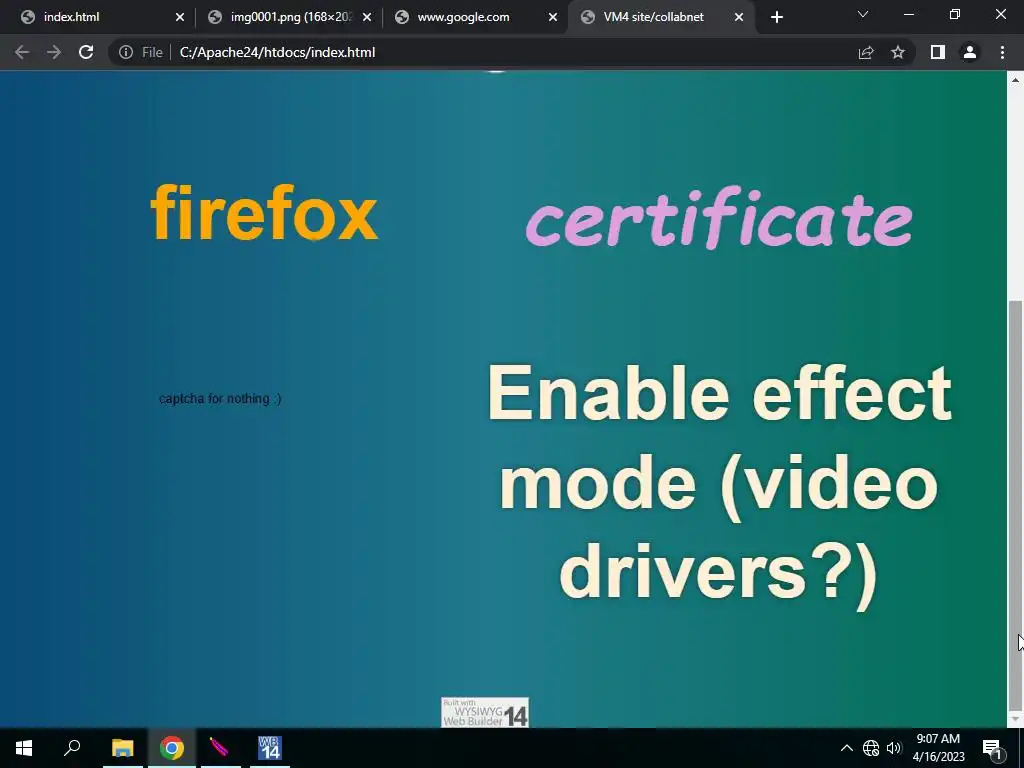Toggle the browser side panel
This screenshot has width=1024, height=768.
tap(938, 52)
